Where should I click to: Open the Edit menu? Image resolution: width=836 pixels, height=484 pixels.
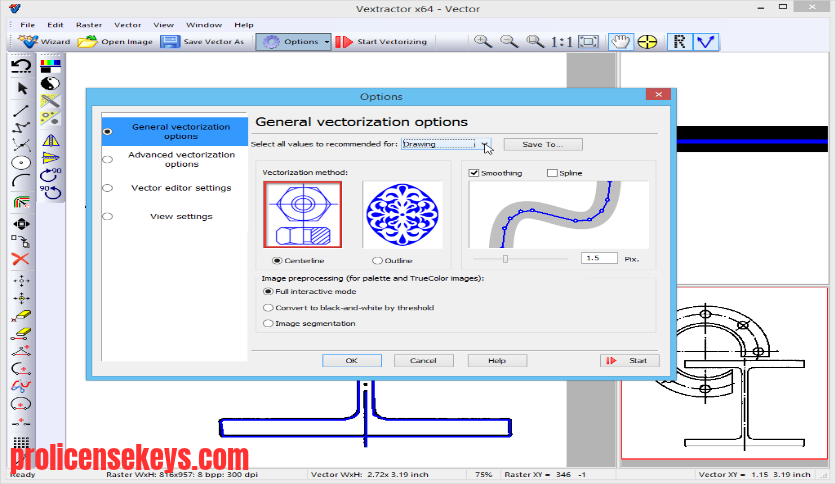point(55,25)
